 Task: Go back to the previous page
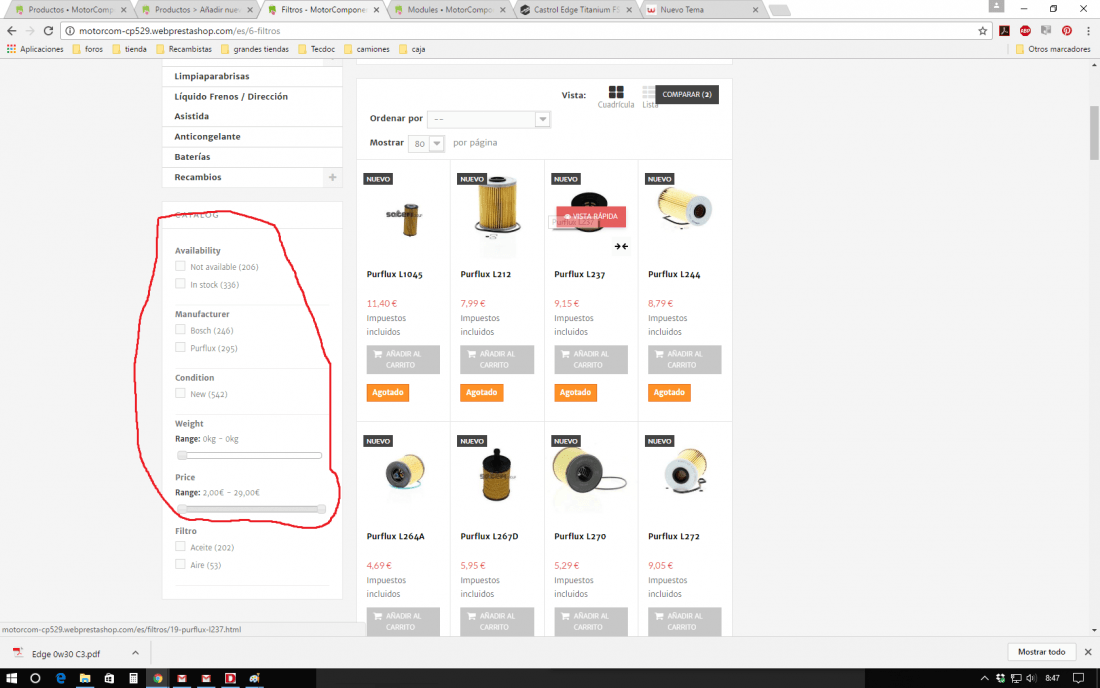(x=12, y=31)
